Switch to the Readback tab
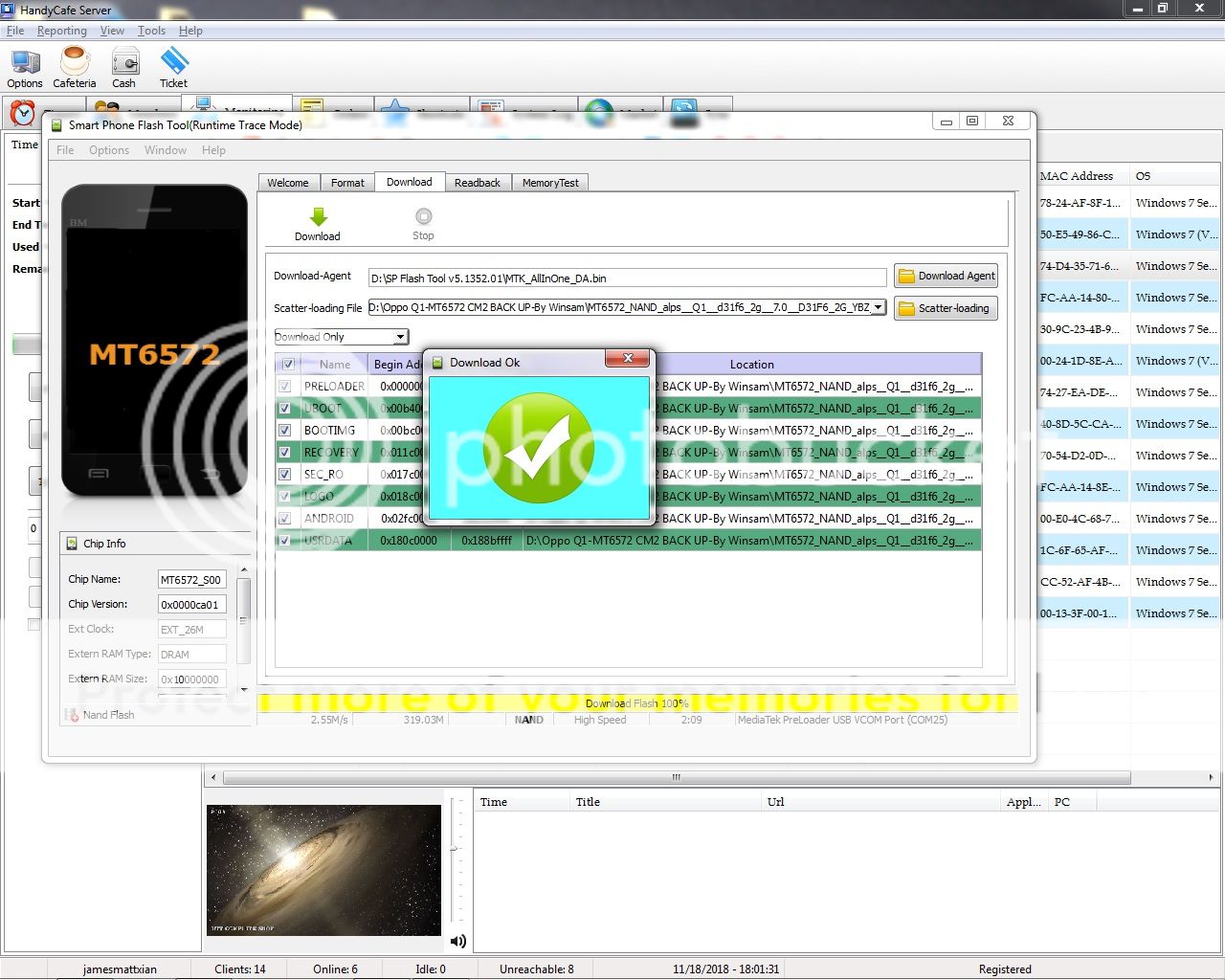Image resolution: width=1225 pixels, height=980 pixels. pos(477,183)
